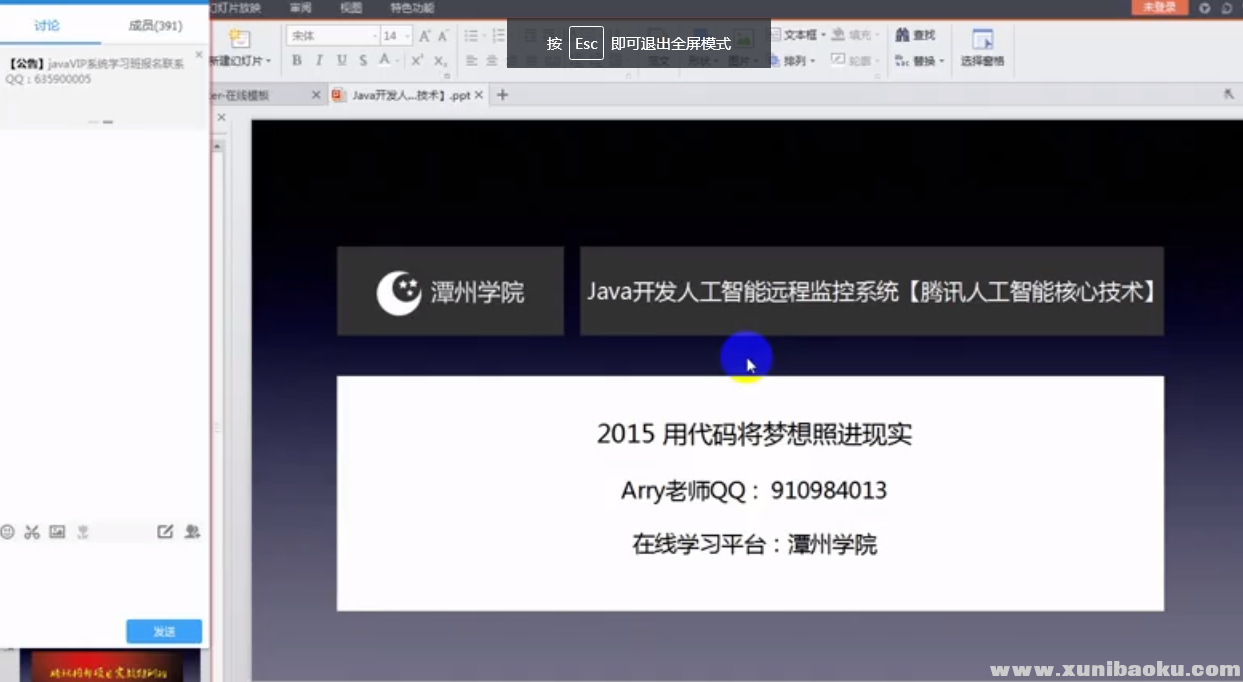The image size is (1243, 682).
Task: Open the 视图 view menu
Action: 351,8
